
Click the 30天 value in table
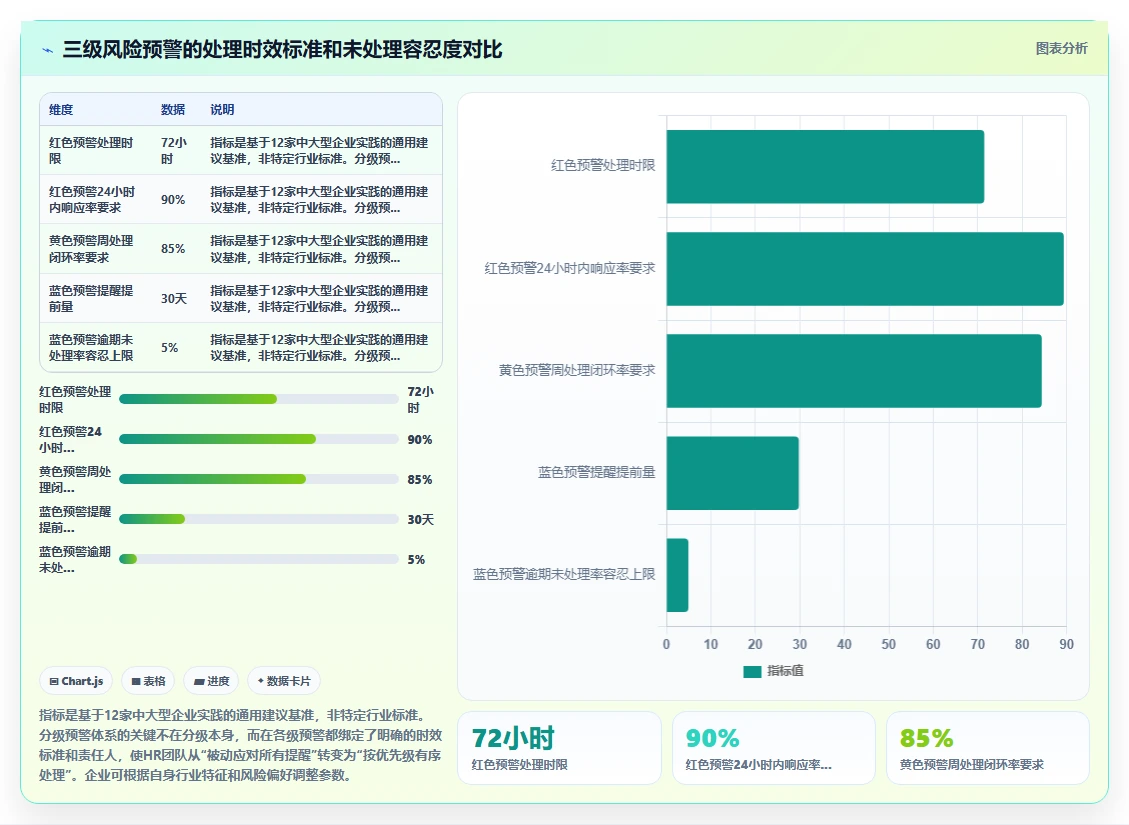click(174, 298)
